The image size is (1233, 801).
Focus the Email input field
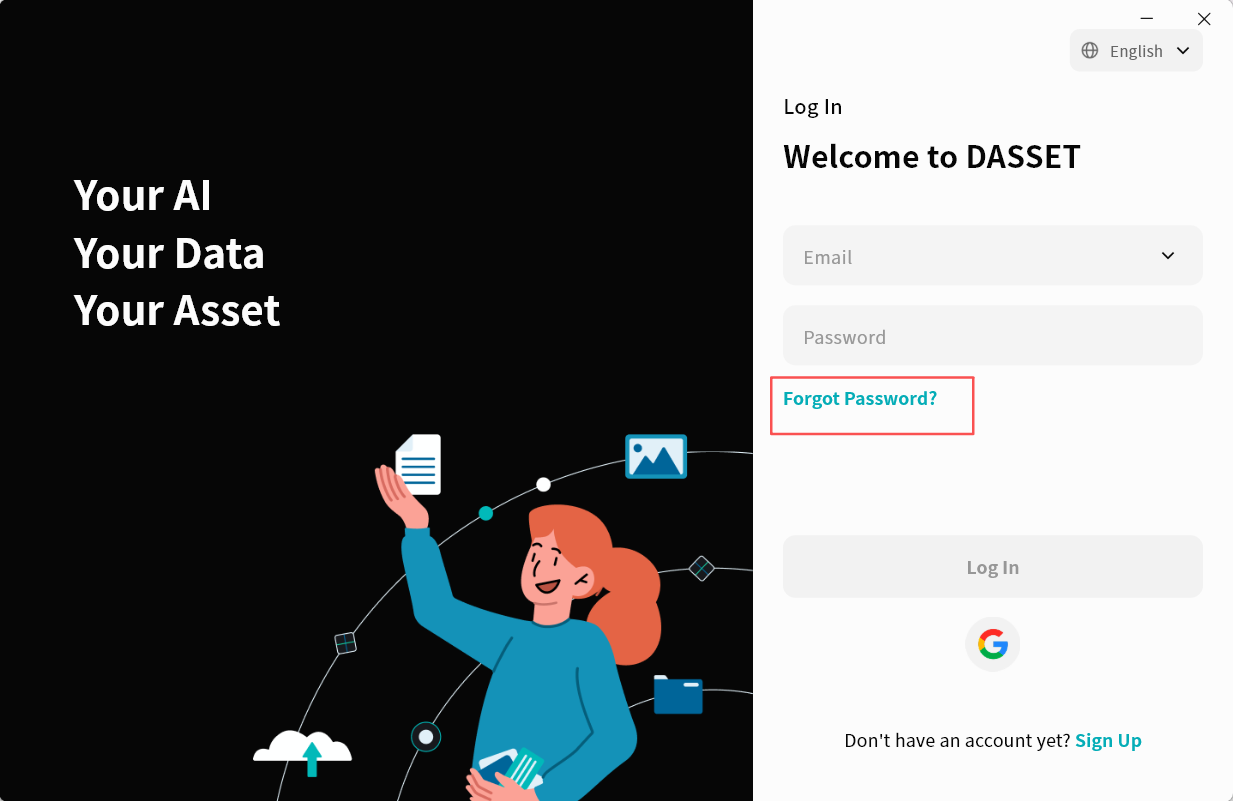click(x=970, y=256)
